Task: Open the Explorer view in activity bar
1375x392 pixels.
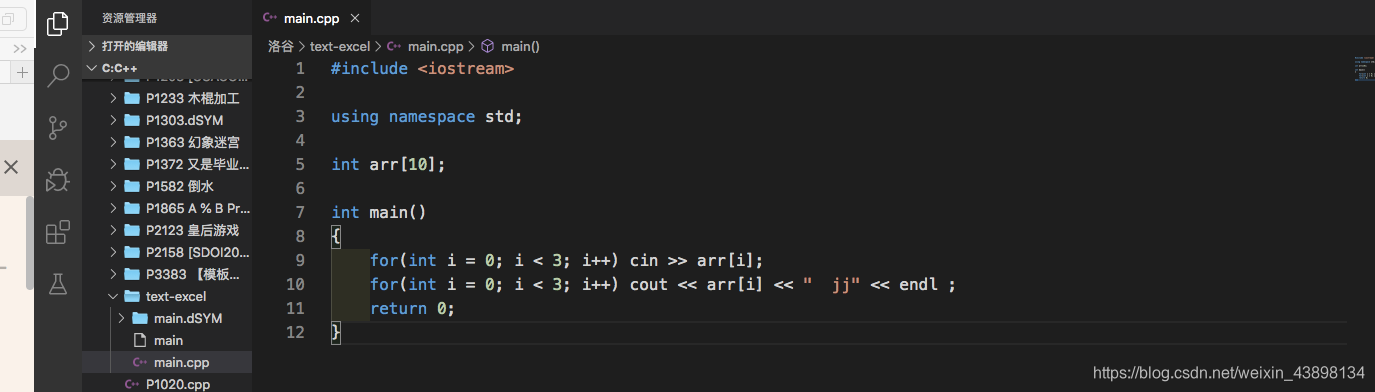Action: click(x=57, y=23)
